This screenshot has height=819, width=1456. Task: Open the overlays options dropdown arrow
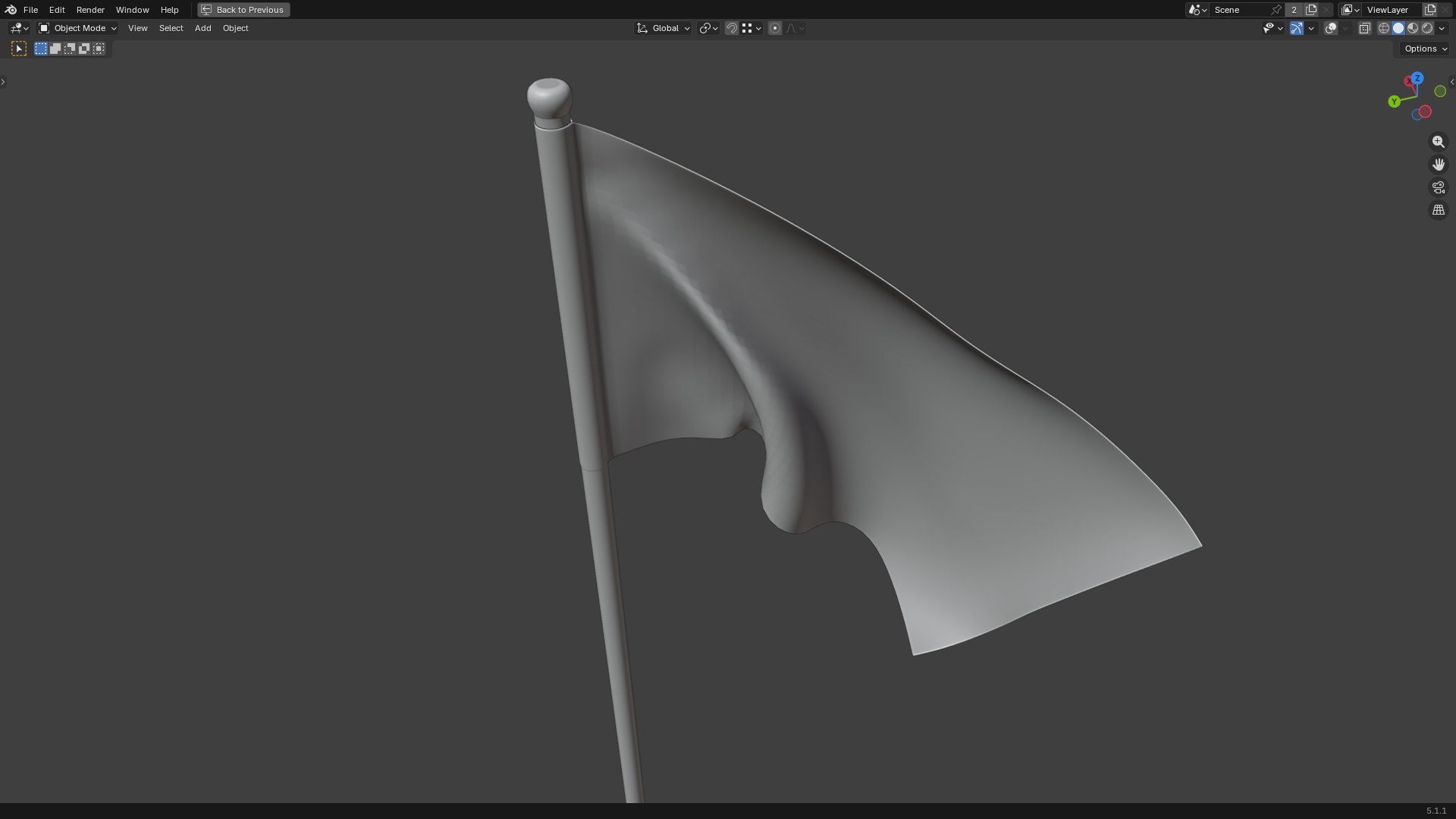1345,28
